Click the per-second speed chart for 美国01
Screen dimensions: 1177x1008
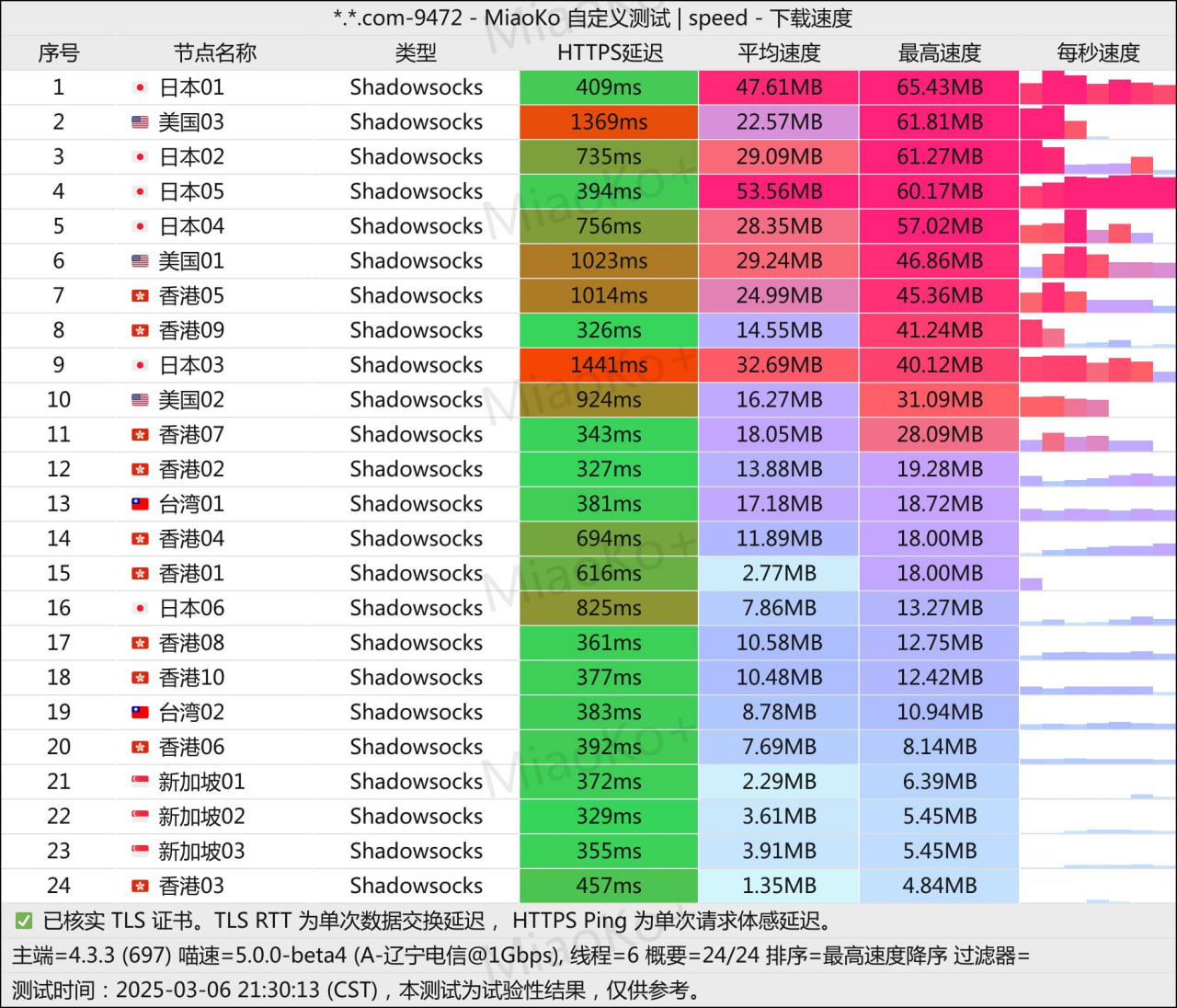[x=1098, y=261]
